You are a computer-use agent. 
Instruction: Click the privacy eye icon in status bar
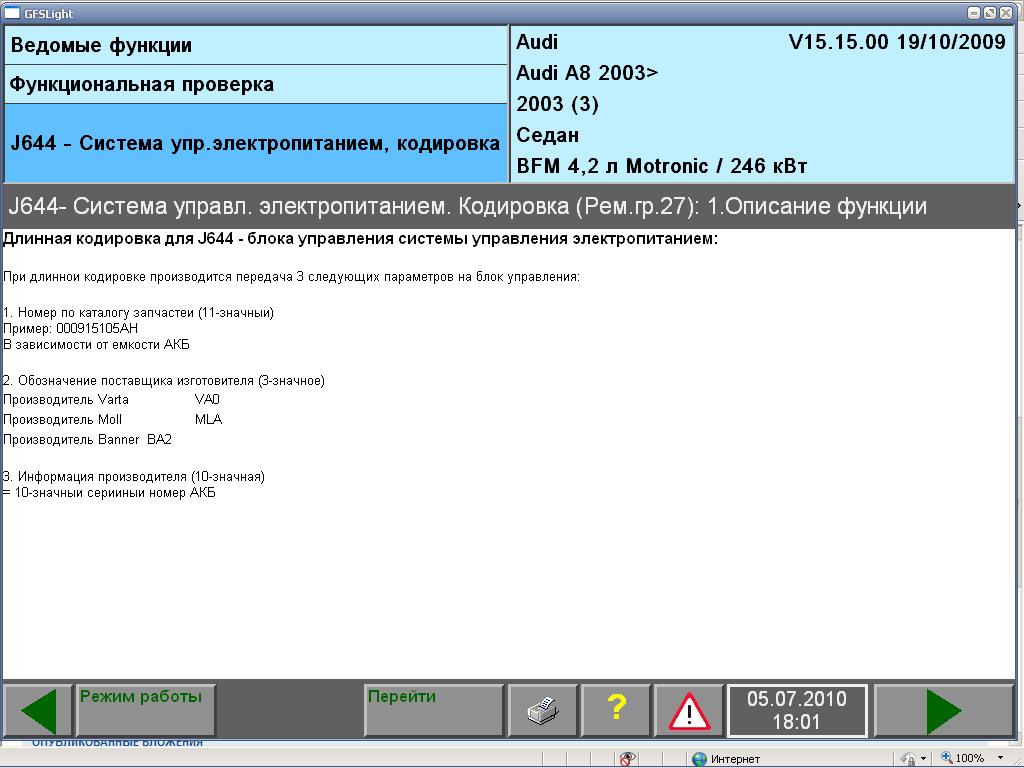click(627, 759)
